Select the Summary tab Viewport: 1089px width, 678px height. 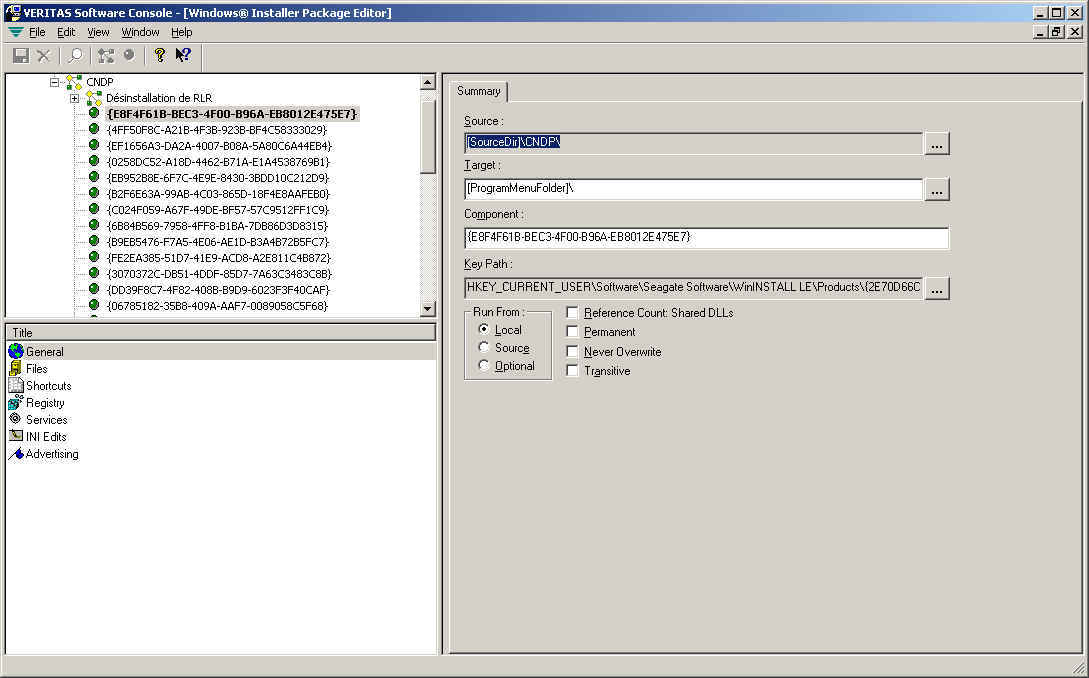479,91
